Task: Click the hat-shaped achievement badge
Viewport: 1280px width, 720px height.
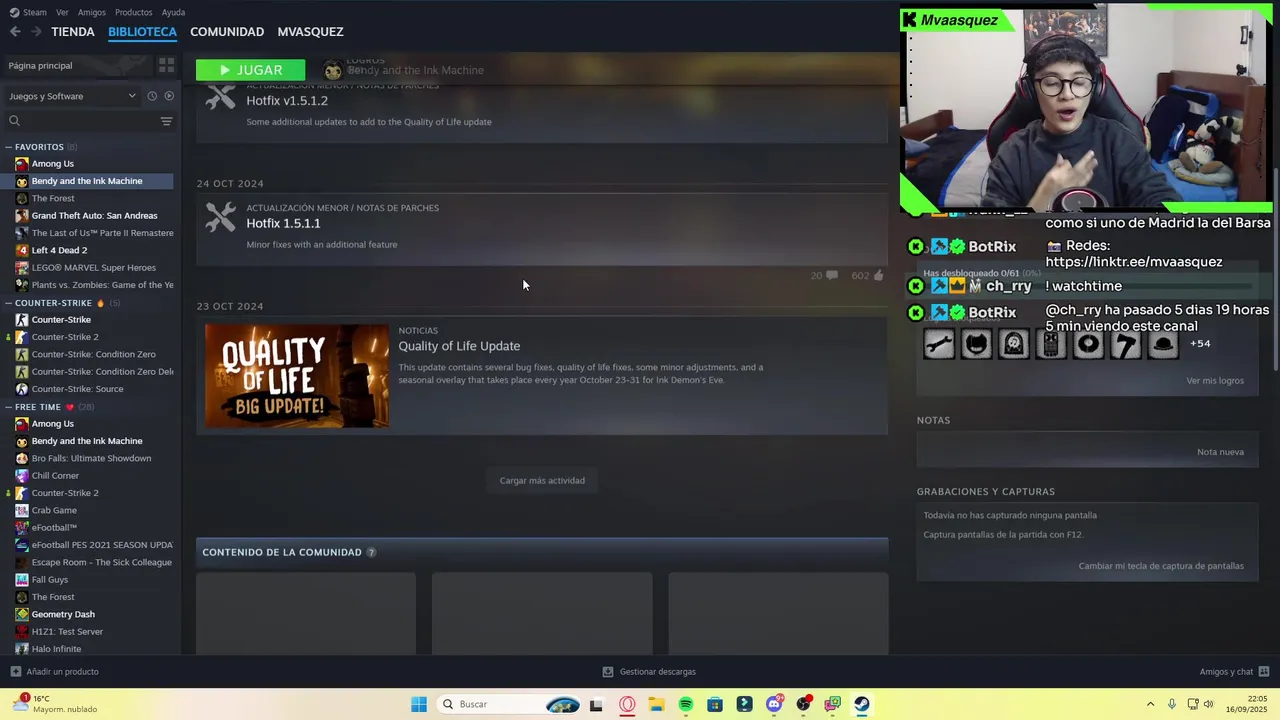Action: [x=1163, y=344]
